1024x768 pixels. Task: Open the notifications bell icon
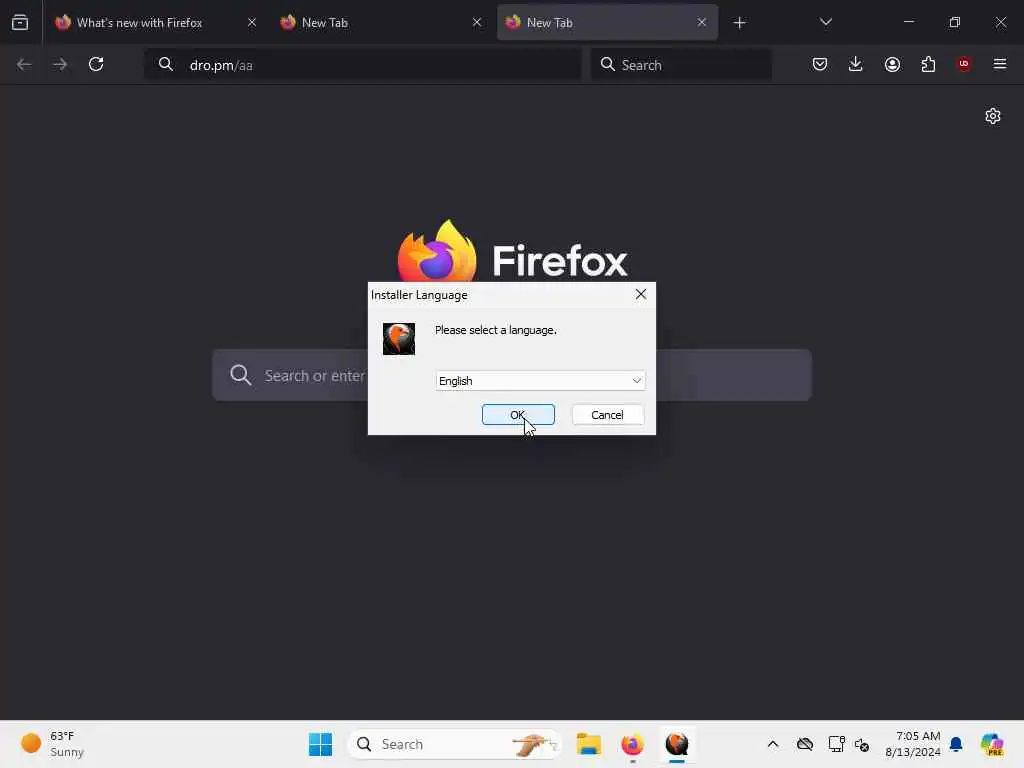(x=956, y=744)
